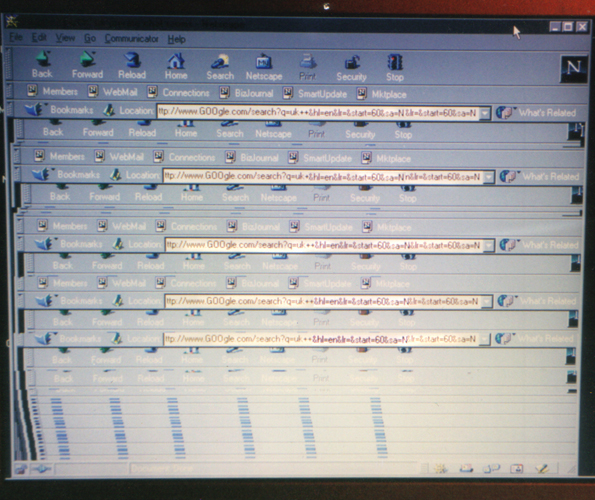
Task: Open Security info from the topmost toolbar
Action: [351, 69]
